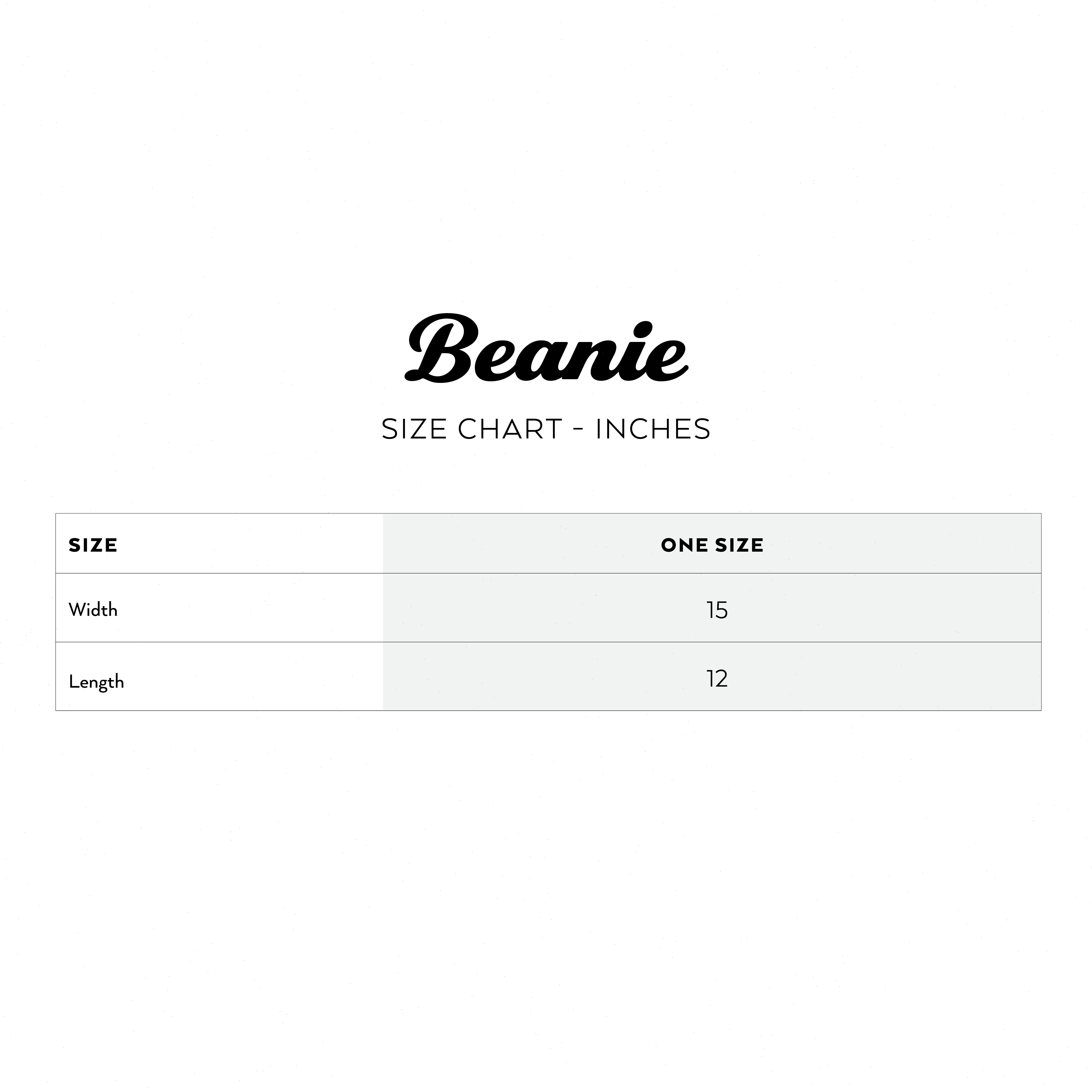Click the letter L in Length
This screenshot has height=1092, width=1092.
(x=72, y=681)
